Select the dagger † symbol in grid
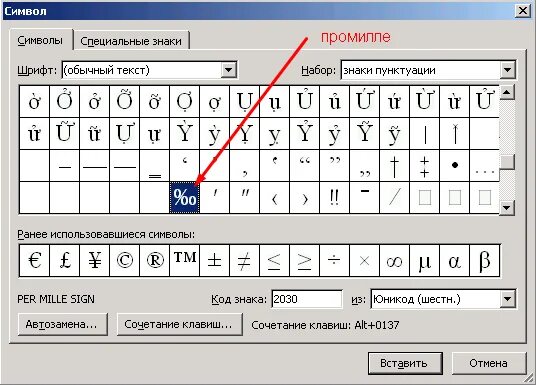 394,165
